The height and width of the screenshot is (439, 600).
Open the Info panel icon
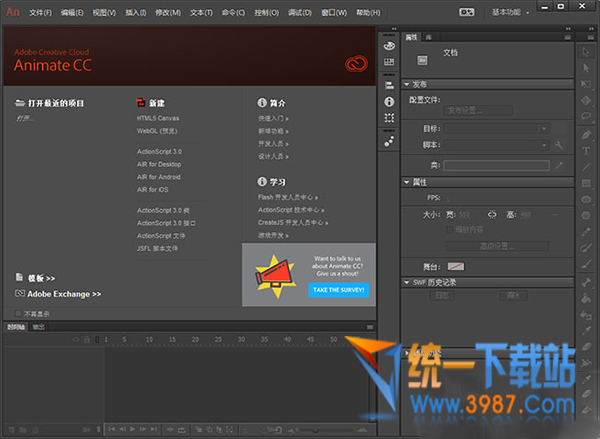[389, 101]
